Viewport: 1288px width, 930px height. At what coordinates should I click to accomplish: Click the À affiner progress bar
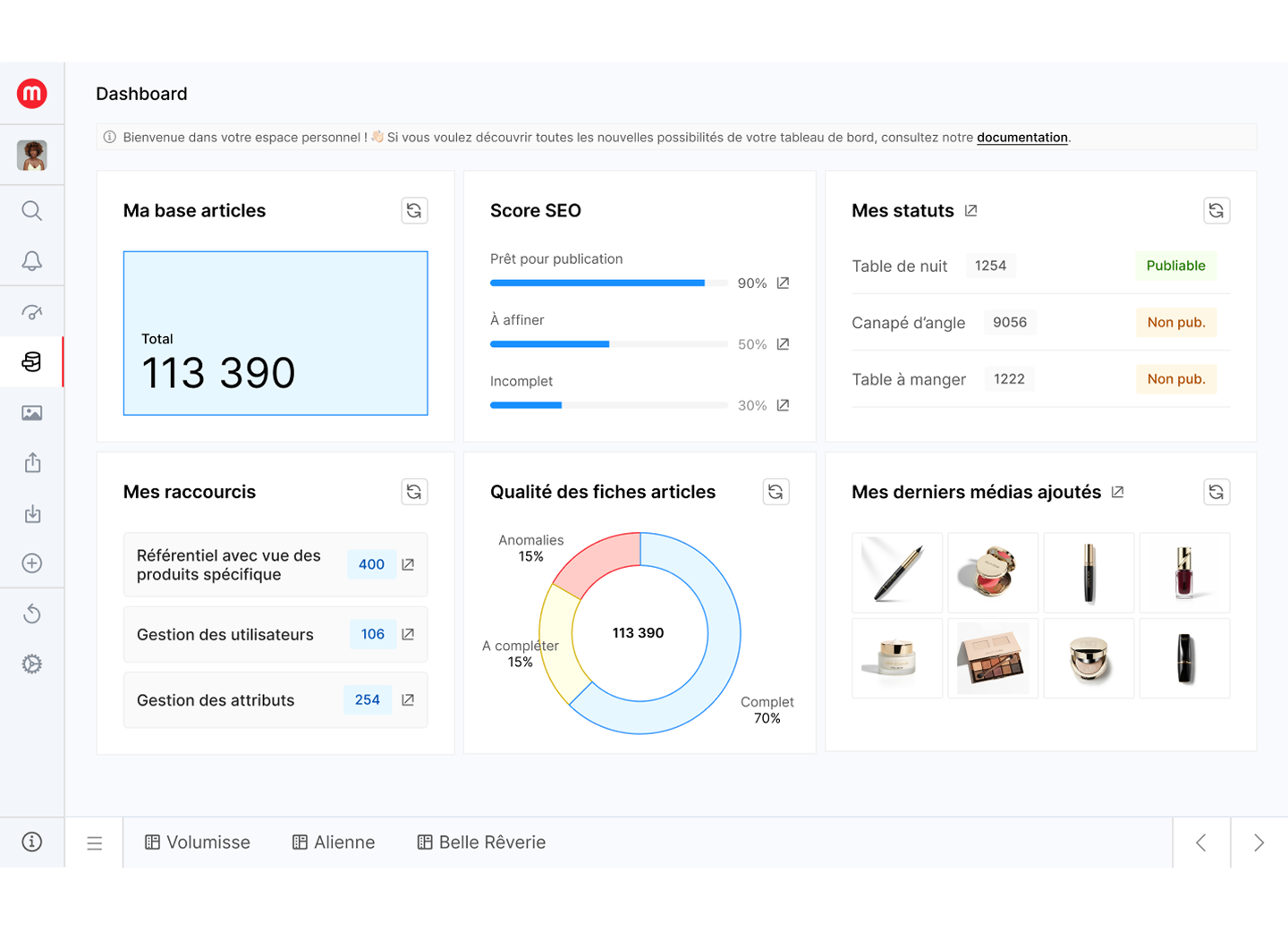tap(608, 344)
